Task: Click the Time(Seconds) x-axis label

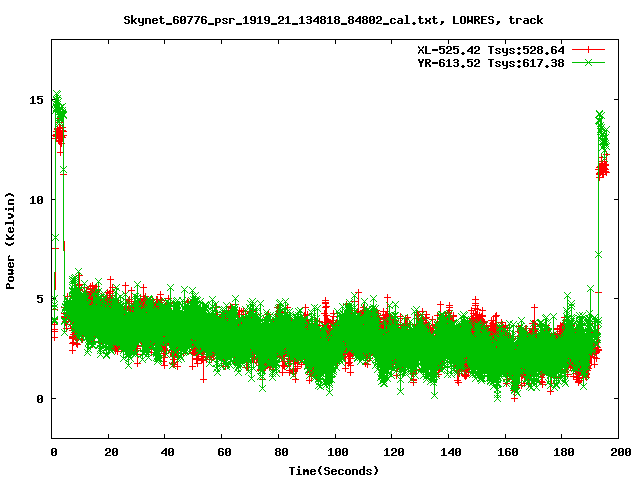Action: click(x=334, y=471)
